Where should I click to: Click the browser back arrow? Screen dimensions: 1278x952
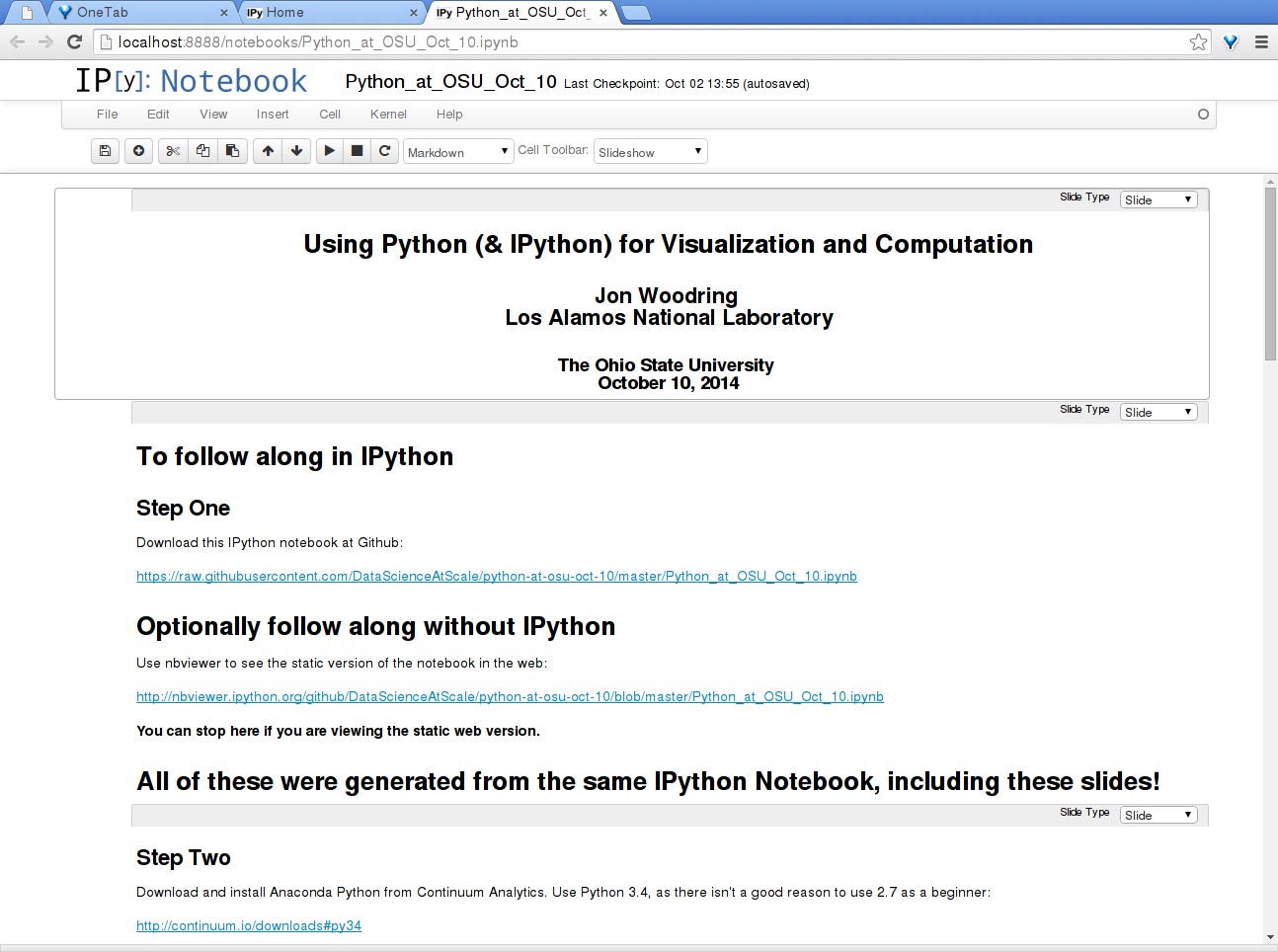pyautogui.click(x=17, y=41)
